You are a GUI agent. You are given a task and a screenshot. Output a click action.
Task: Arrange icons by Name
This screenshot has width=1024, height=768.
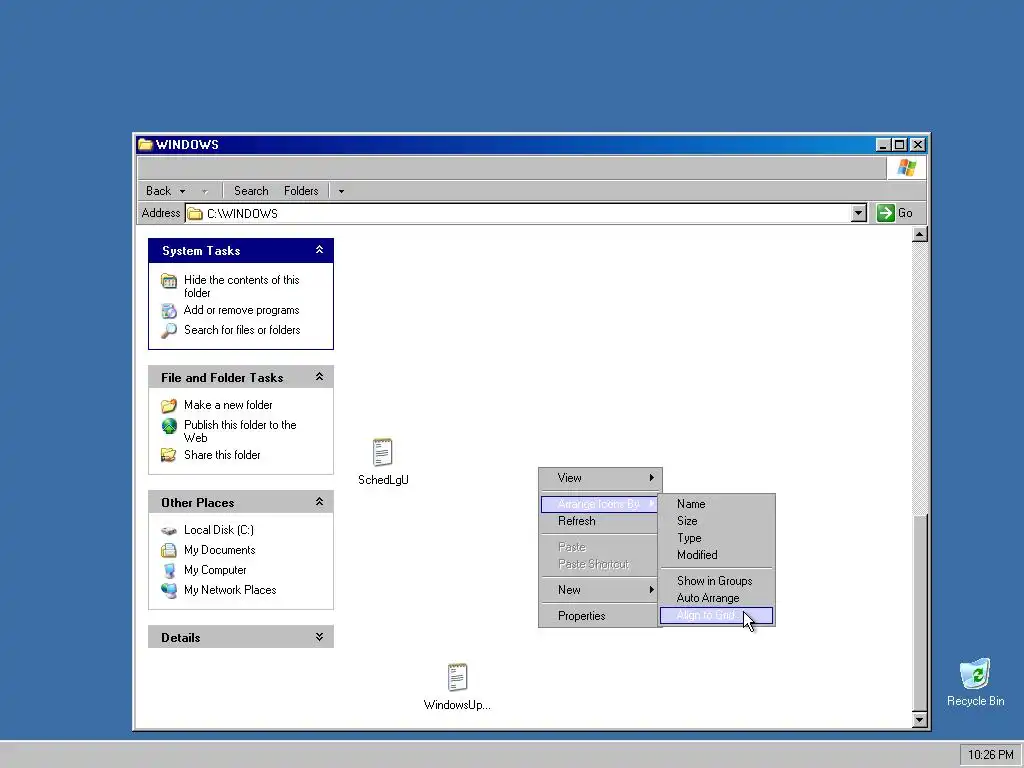pos(716,504)
